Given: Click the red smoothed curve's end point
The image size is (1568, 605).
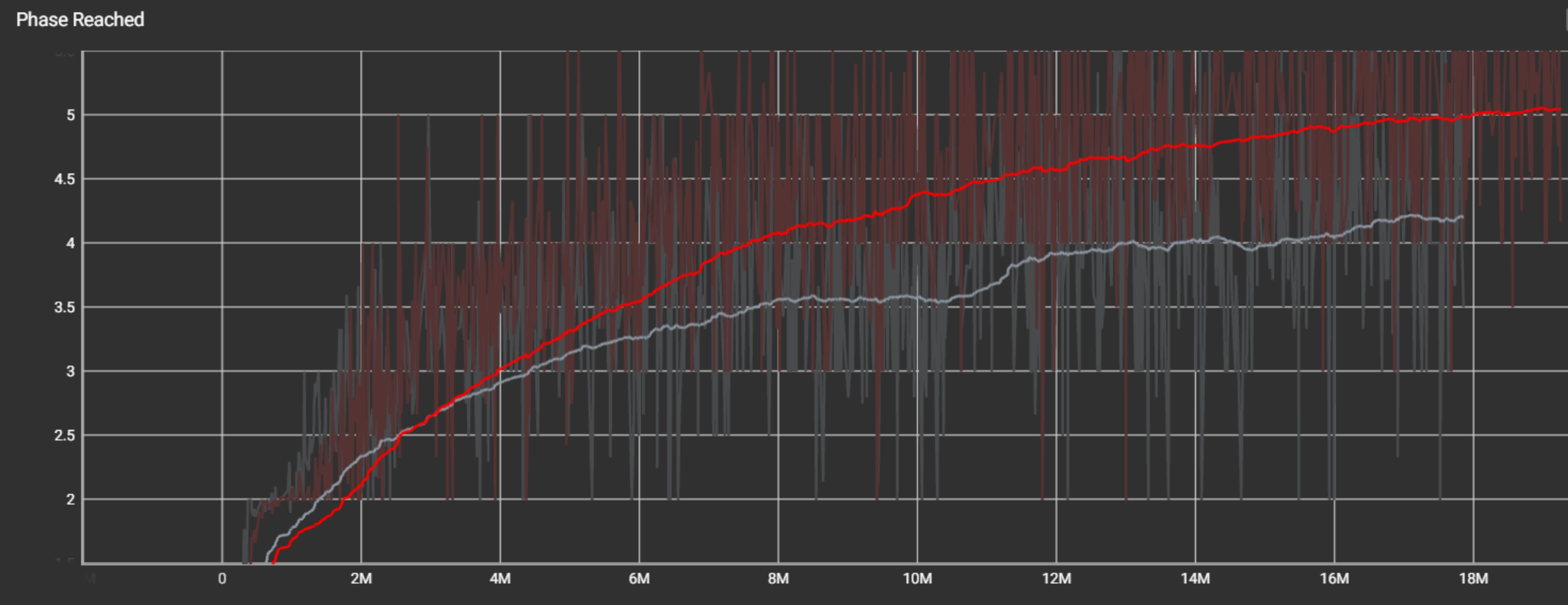Looking at the screenshot, I should coord(1559,109).
